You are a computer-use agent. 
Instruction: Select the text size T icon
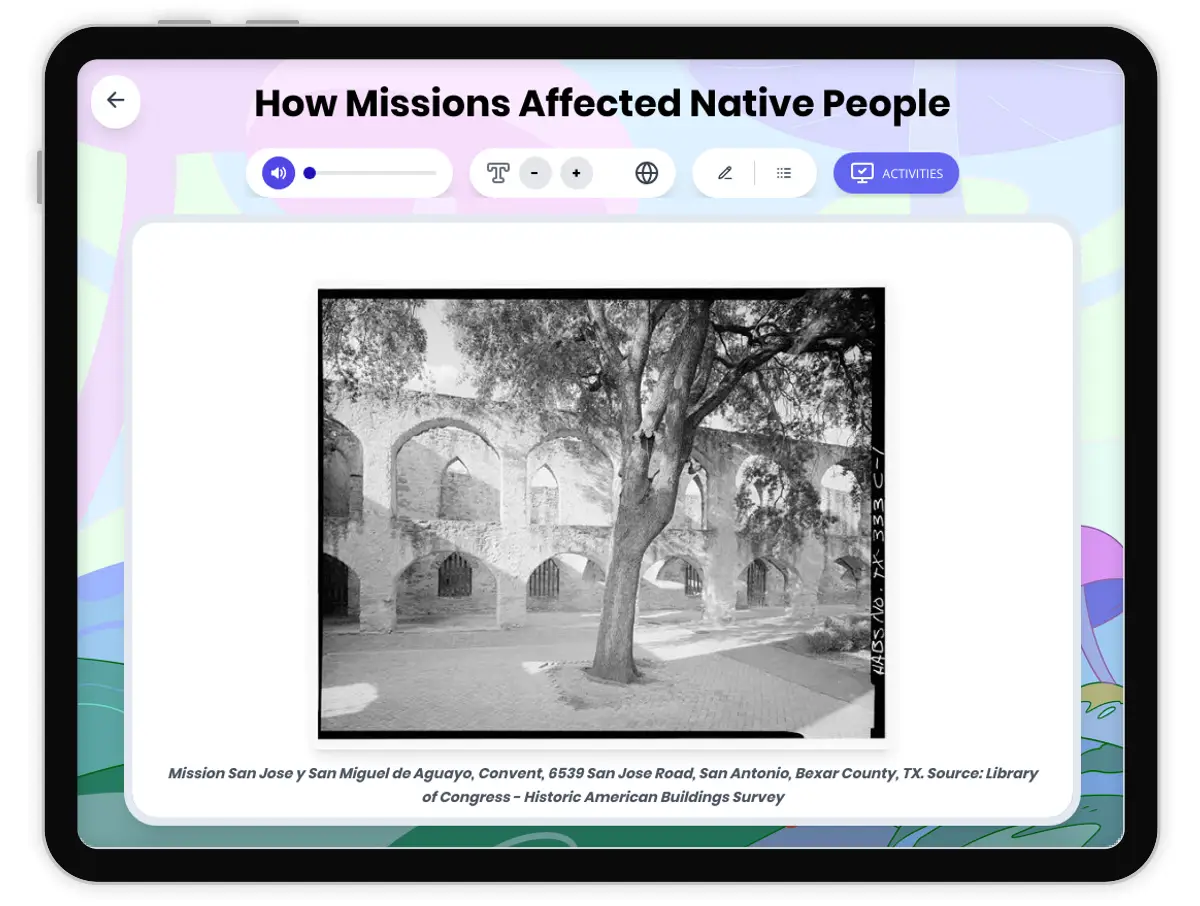coord(500,172)
